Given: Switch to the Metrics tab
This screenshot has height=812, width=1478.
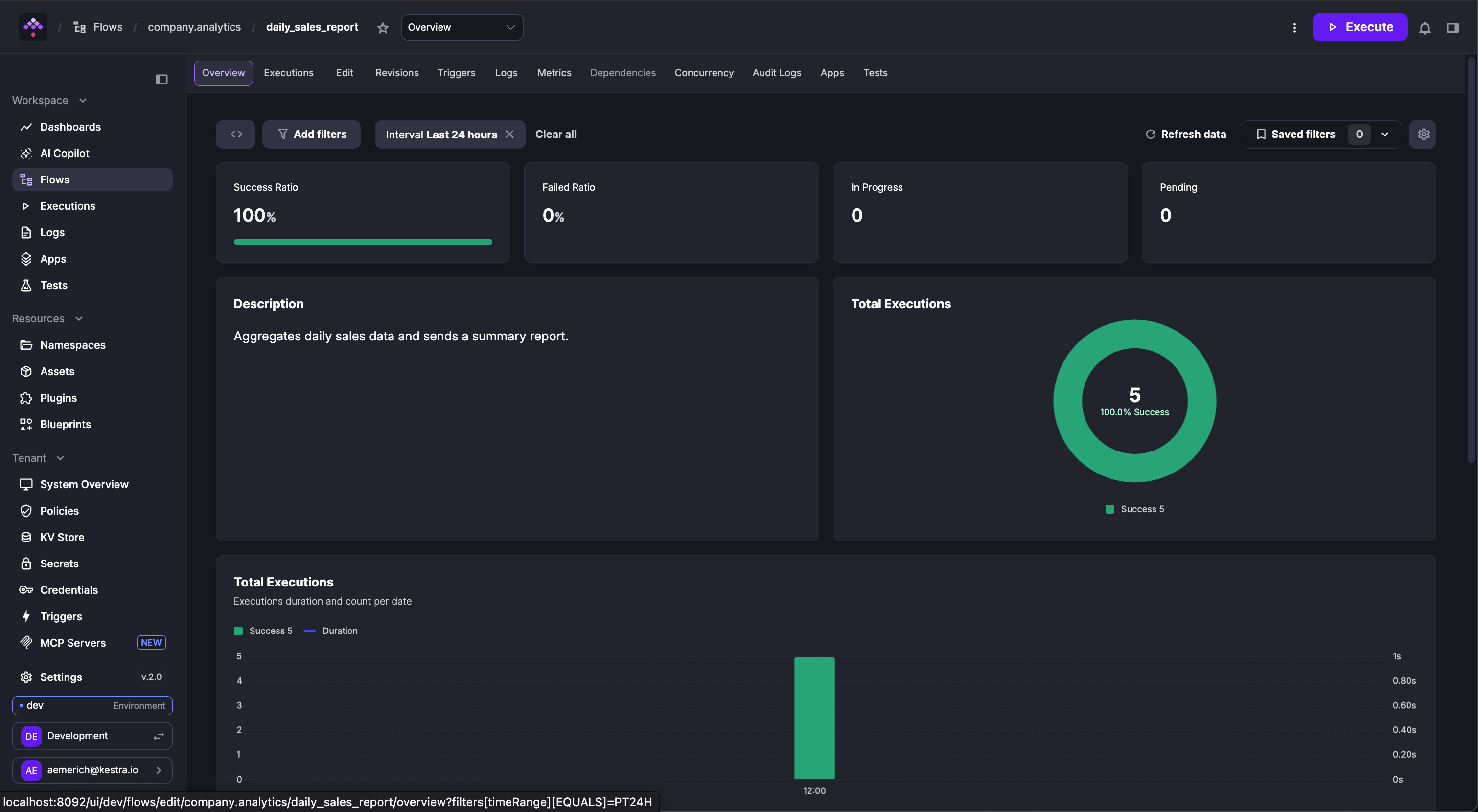Looking at the screenshot, I should (554, 73).
